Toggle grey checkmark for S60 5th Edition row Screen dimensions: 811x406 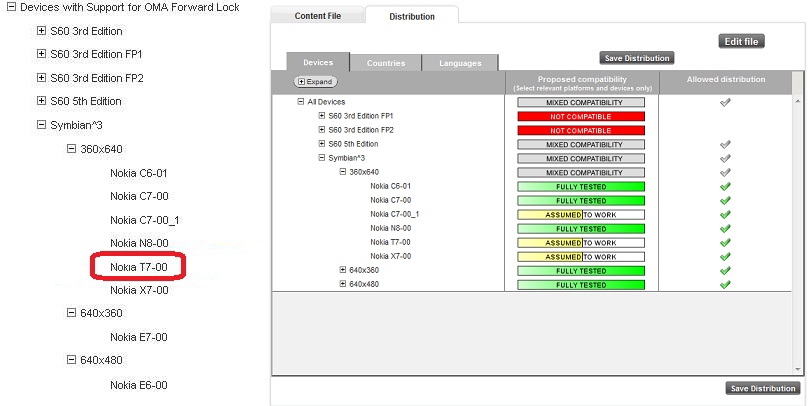point(725,145)
